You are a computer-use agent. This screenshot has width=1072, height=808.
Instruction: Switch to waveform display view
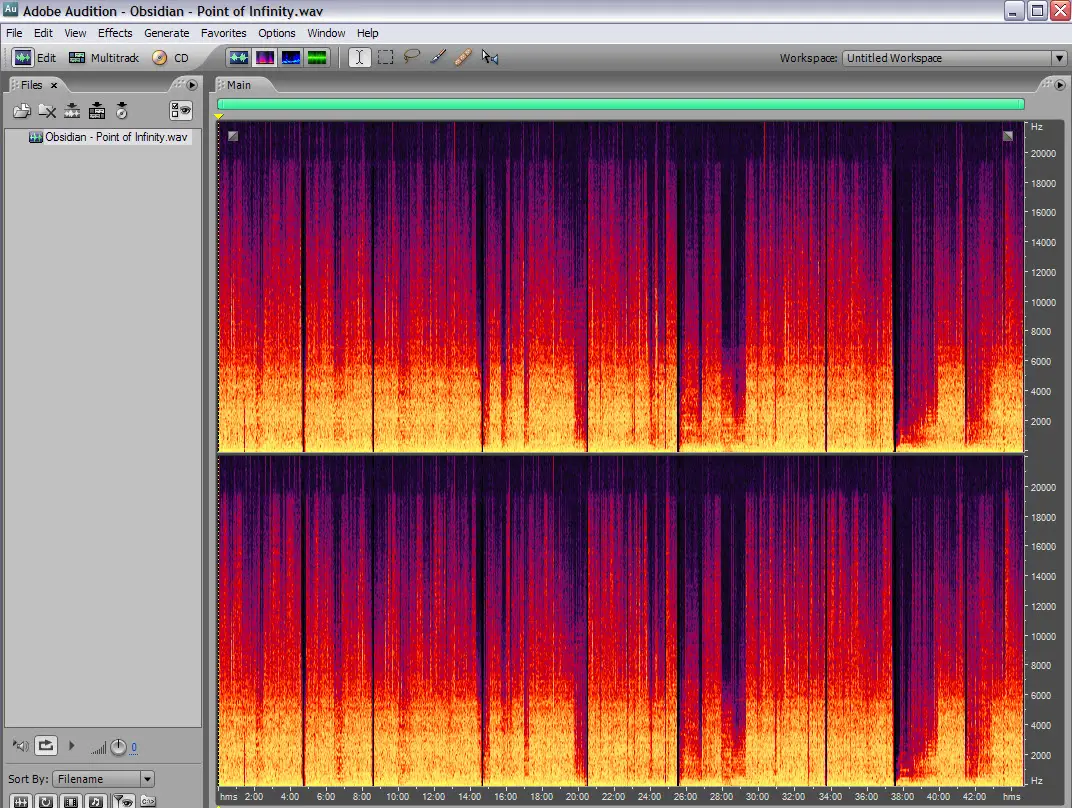[x=238, y=58]
